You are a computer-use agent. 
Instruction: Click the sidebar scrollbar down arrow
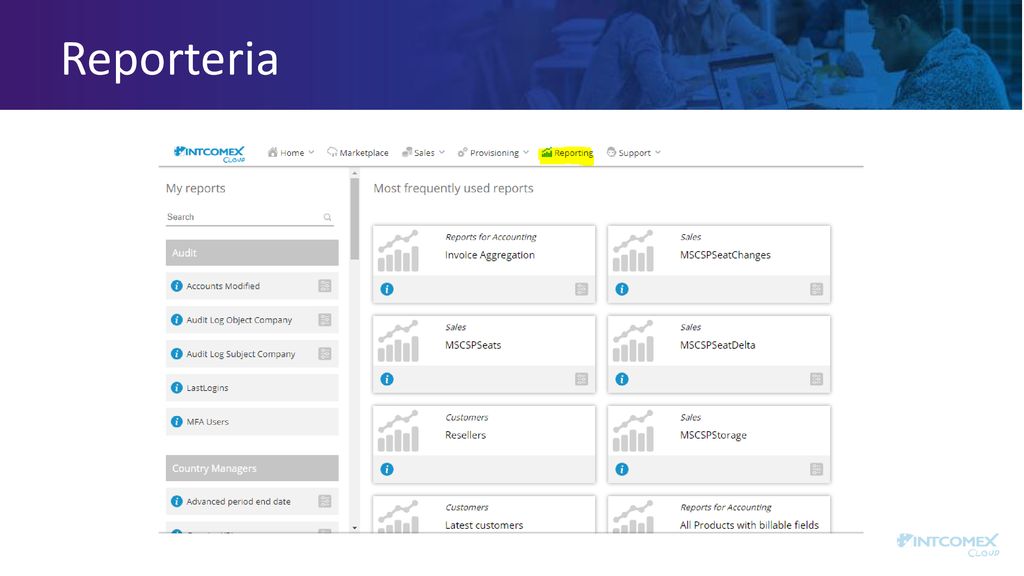tap(355, 528)
